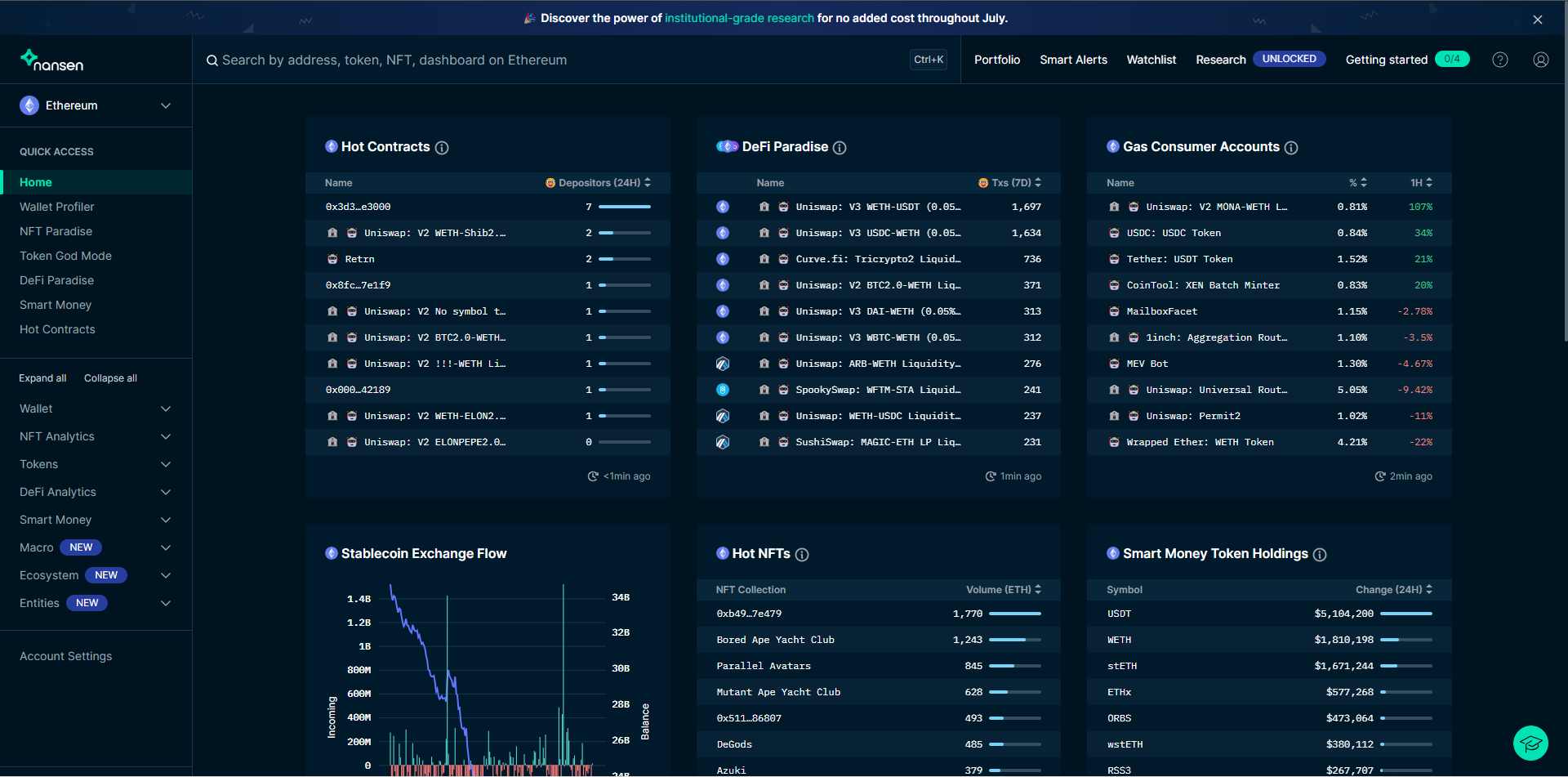Open the Ethereum chain selector dropdown
The height and width of the screenshot is (777, 1568).
coord(96,105)
